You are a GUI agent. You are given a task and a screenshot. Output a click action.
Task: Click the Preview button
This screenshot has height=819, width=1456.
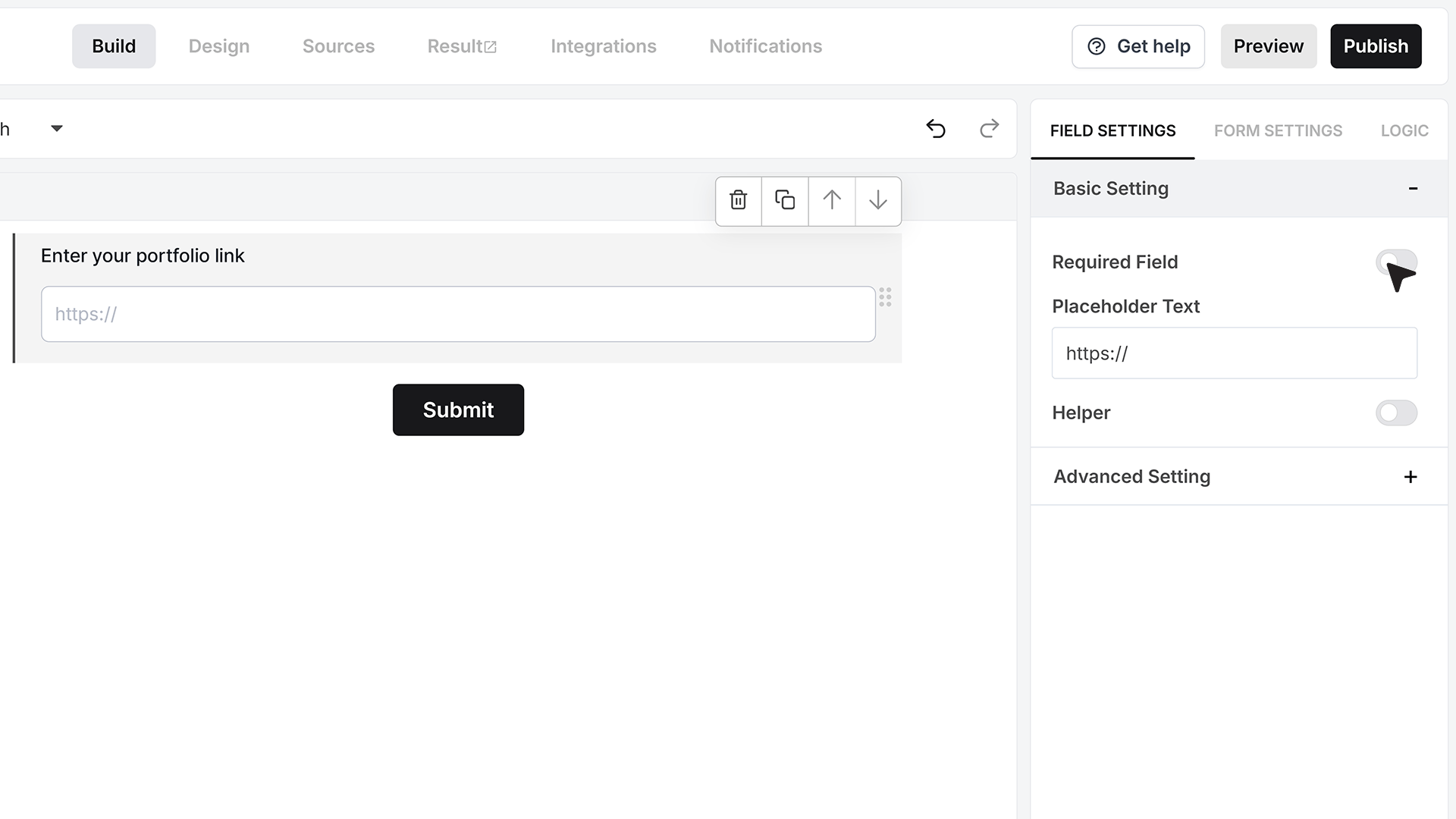1269,46
